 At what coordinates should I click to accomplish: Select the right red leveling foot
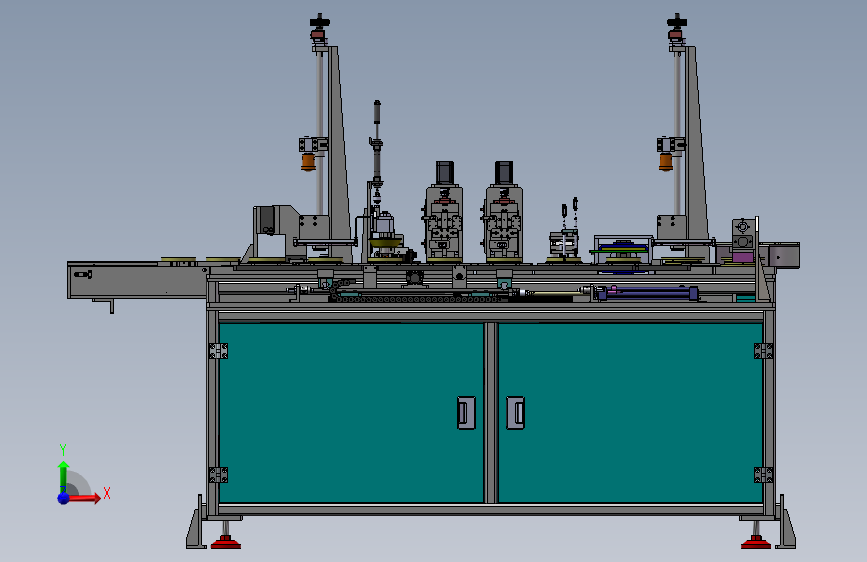(x=756, y=542)
